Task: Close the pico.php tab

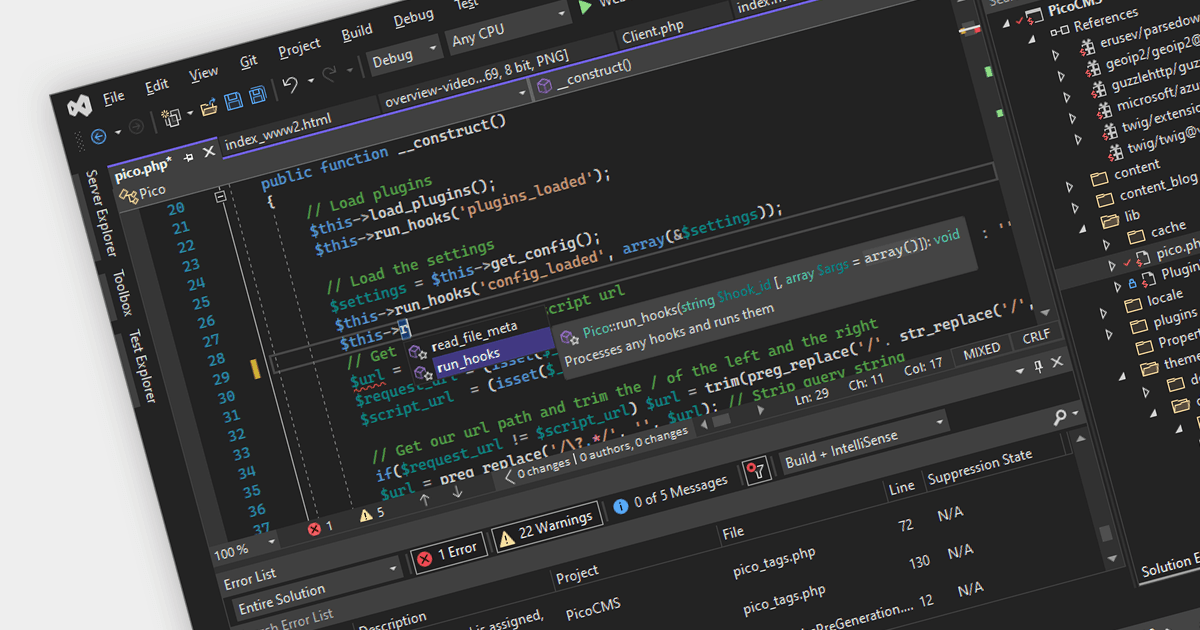Action: (x=208, y=153)
